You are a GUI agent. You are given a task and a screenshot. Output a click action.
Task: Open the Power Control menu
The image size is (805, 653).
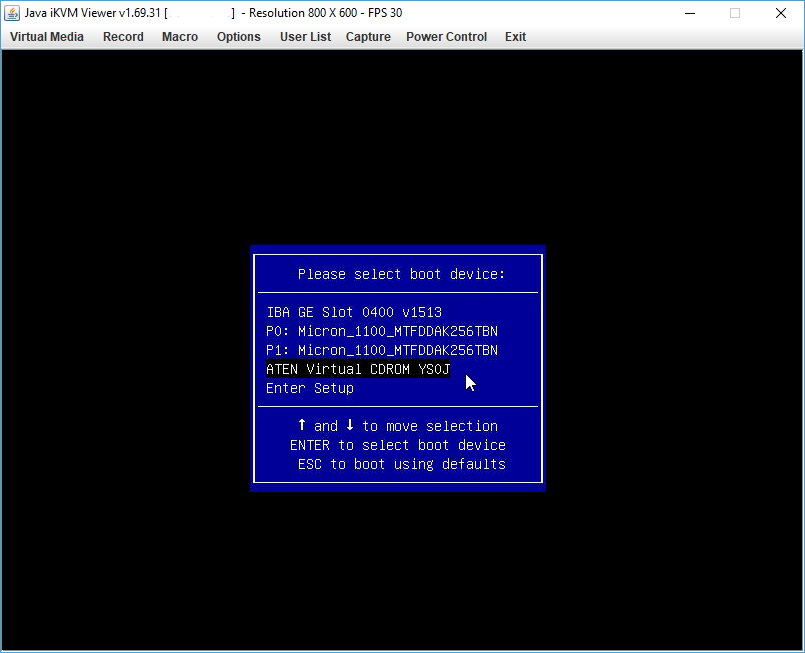[x=447, y=37]
